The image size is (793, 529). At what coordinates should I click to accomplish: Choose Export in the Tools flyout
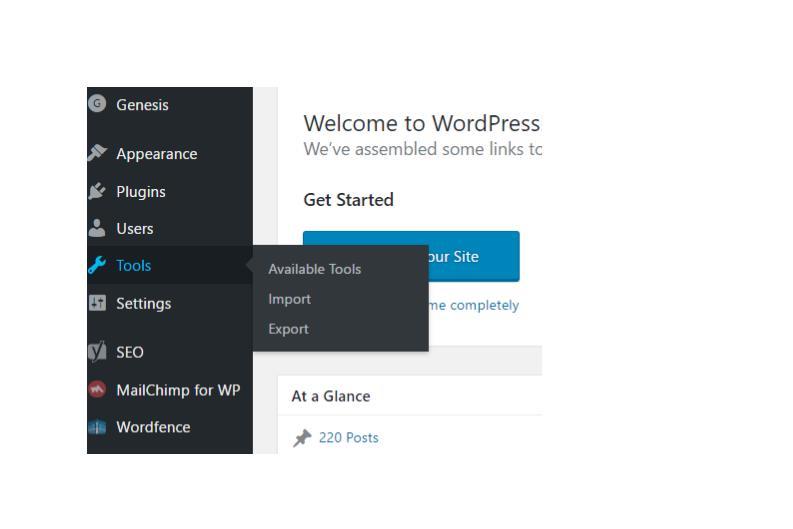click(x=288, y=329)
